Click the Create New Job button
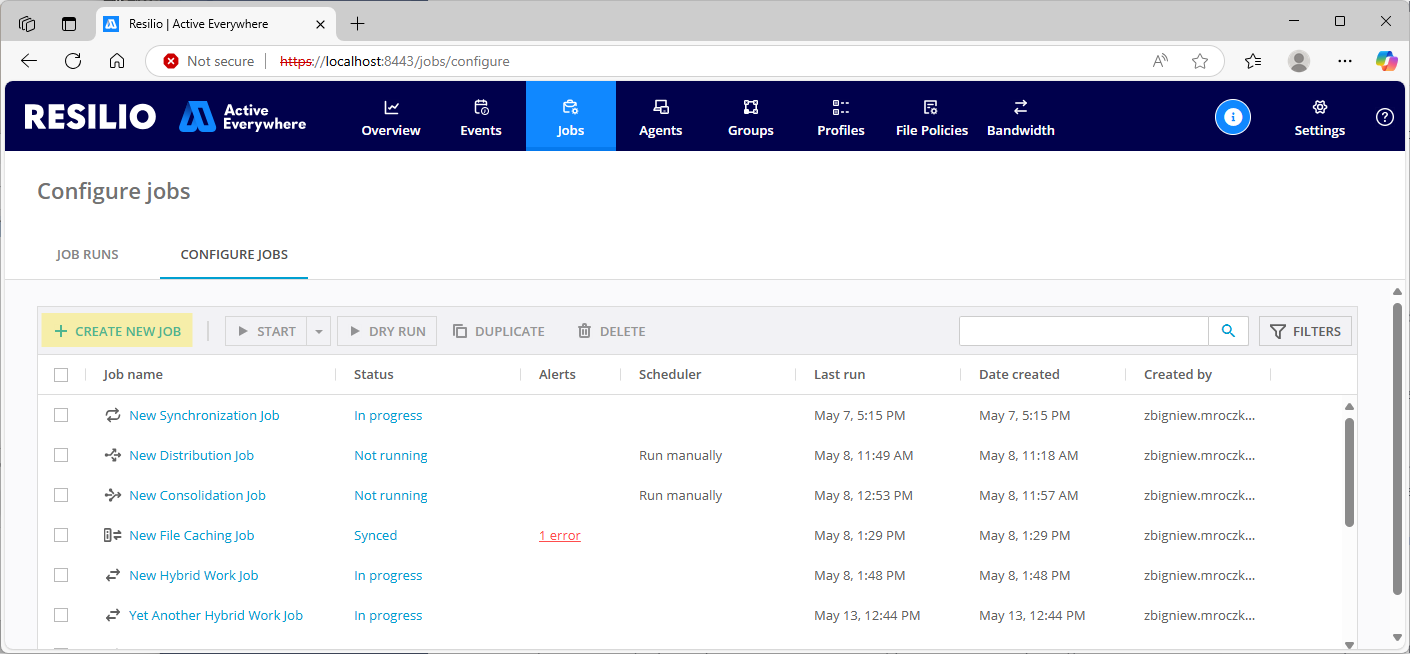This screenshot has width=1410, height=654. pyautogui.click(x=117, y=331)
